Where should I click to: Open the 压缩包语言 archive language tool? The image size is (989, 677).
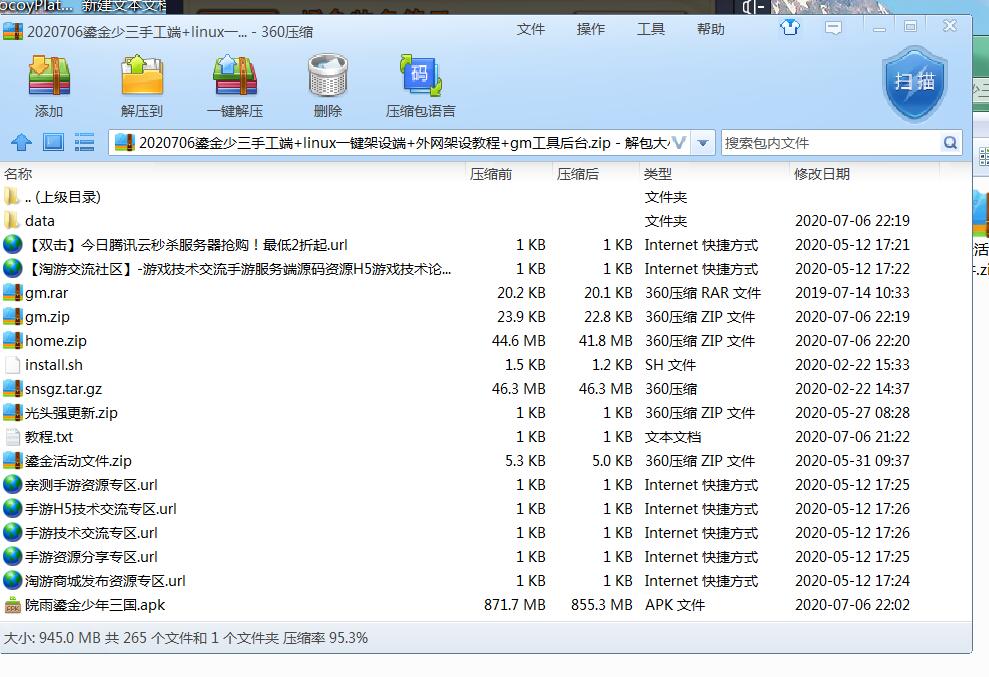click(420, 85)
